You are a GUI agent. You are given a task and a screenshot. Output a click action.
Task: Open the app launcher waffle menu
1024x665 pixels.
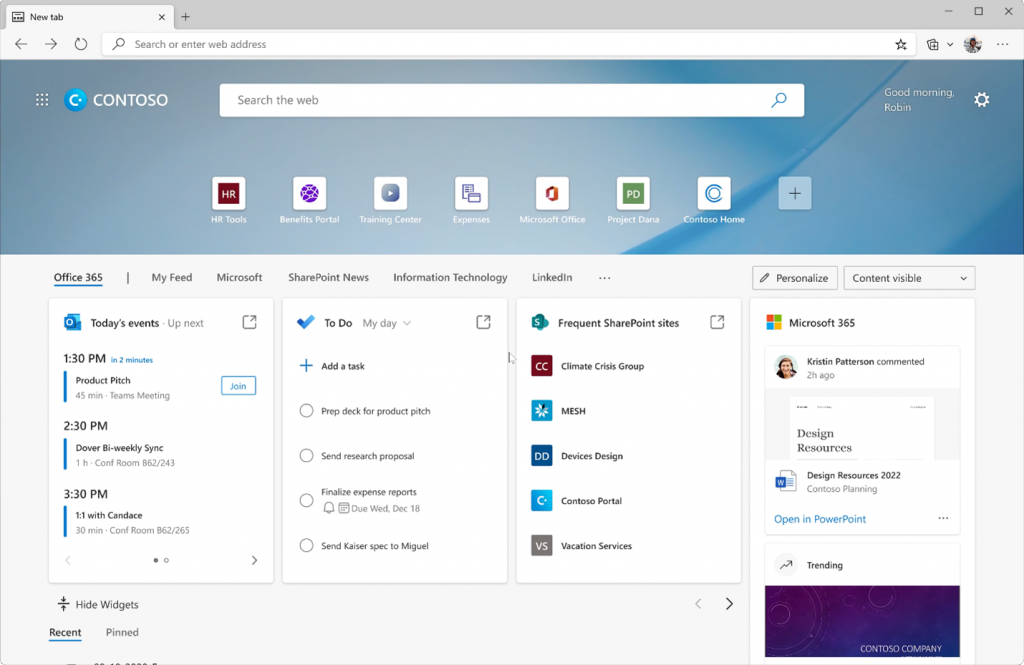click(41, 99)
